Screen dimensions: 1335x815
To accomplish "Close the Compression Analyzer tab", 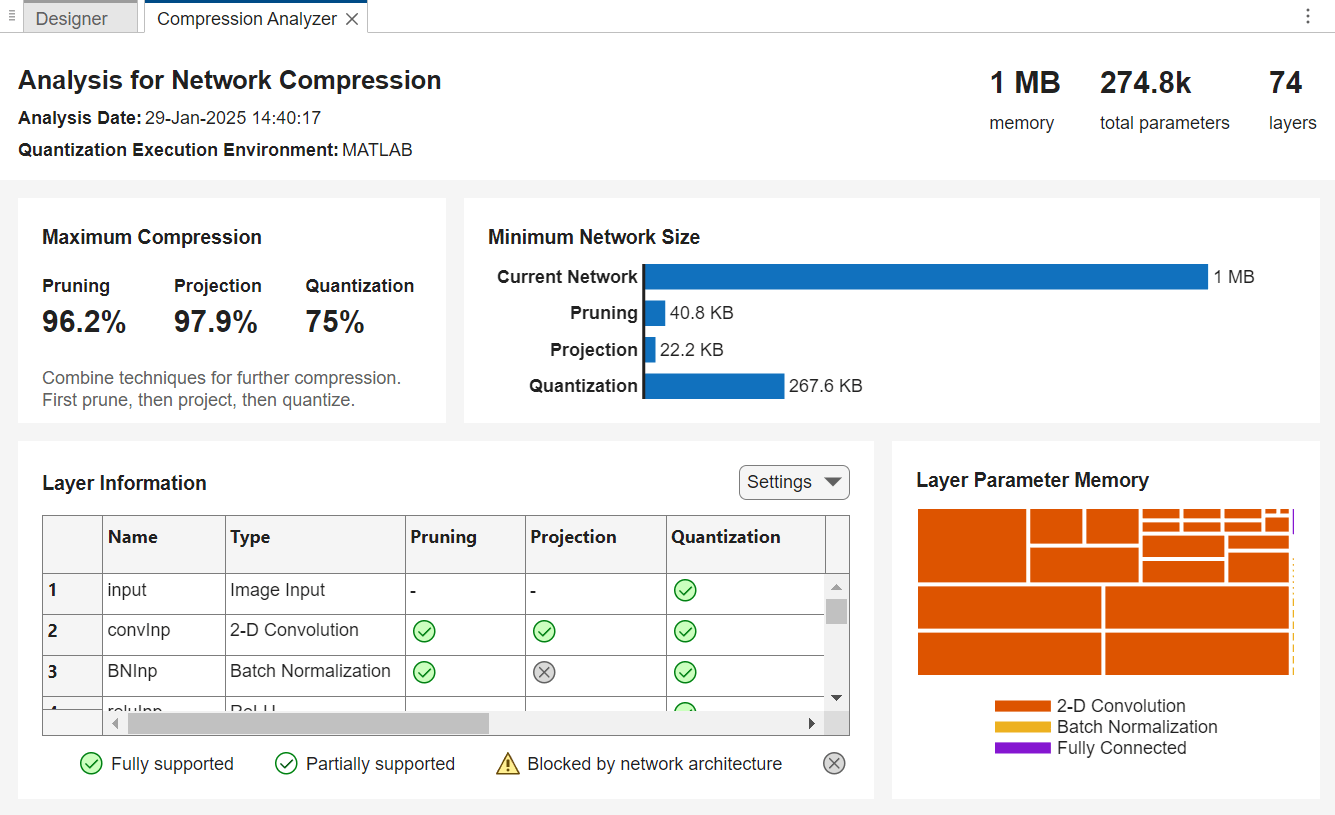I will click(x=352, y=19).
